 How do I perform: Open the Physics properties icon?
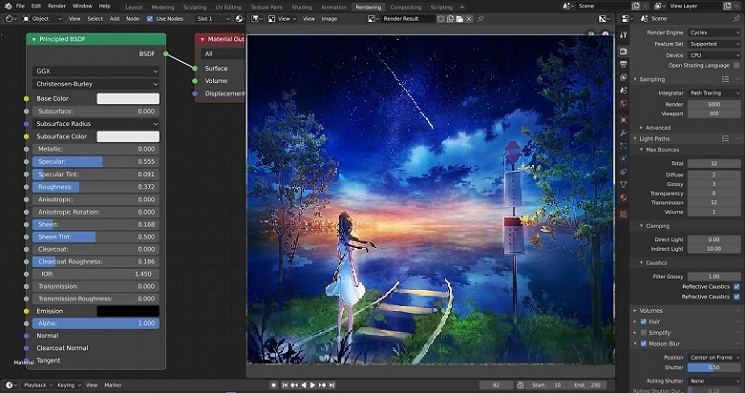tap(624, 159)
